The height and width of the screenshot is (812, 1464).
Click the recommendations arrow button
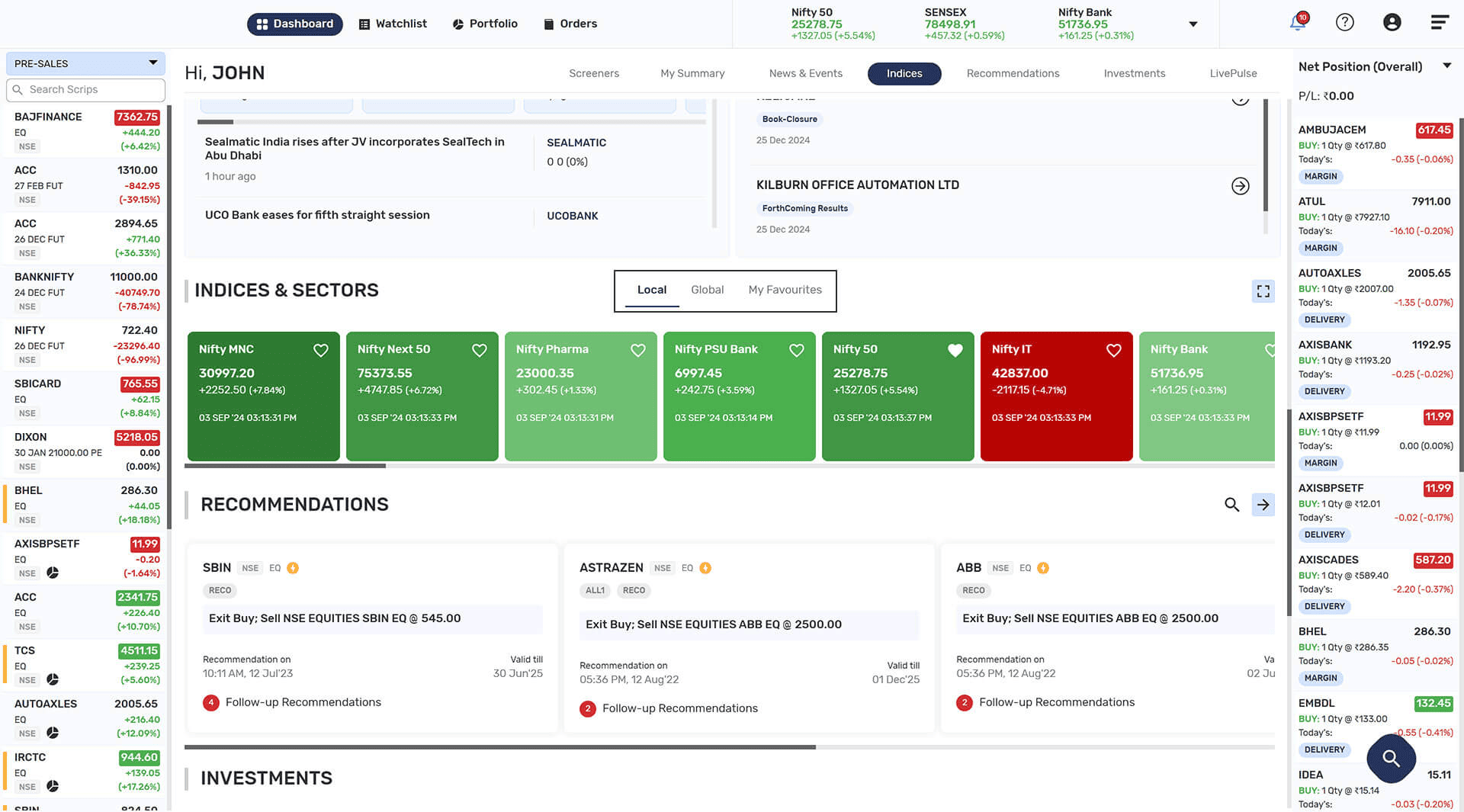pos(1263,505)
